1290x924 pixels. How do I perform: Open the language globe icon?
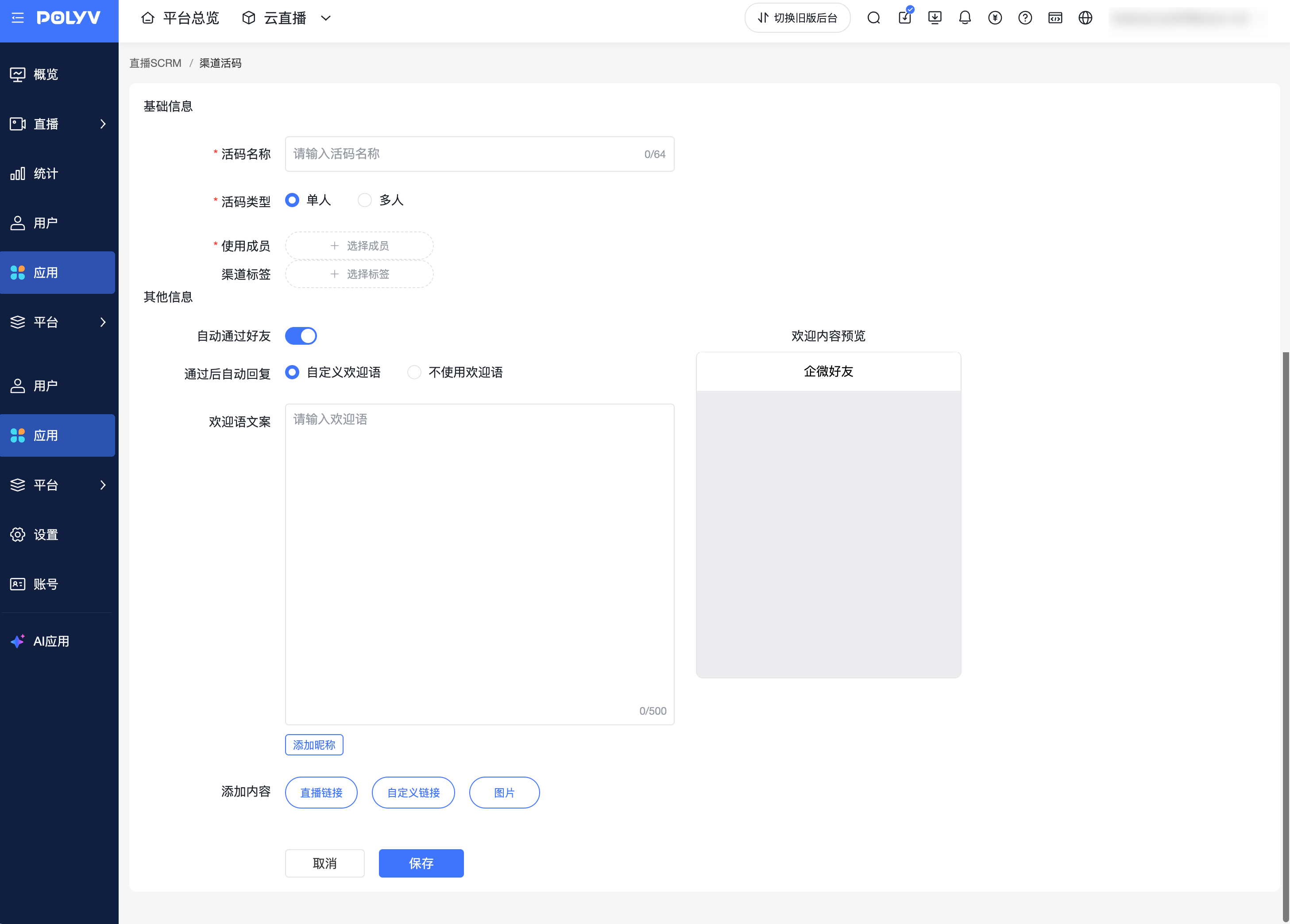(1085, 18)
